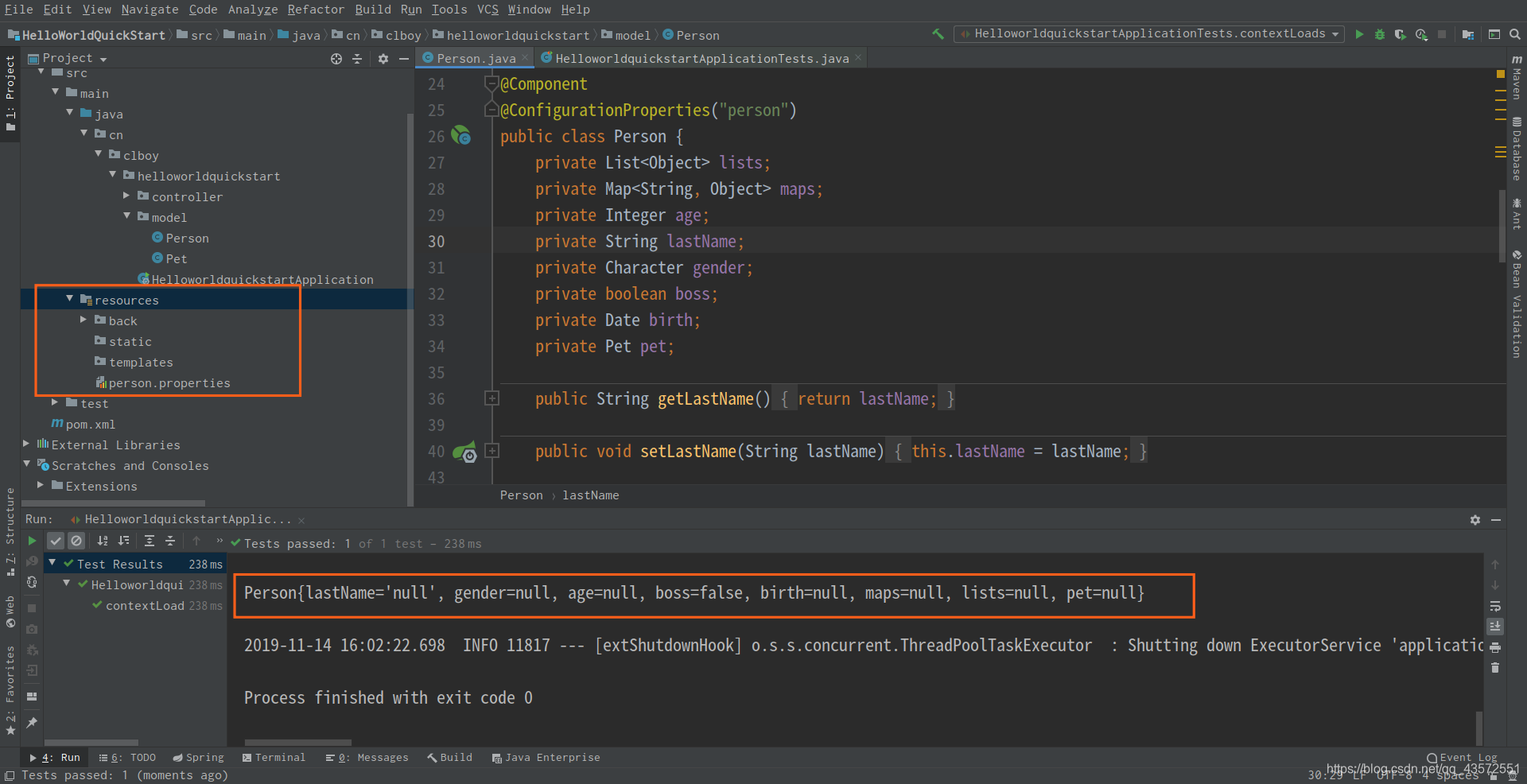1527x784 pixels.
Task: Open the Maven side panel
Action: pyautogui.click(x=1517, y=77)
